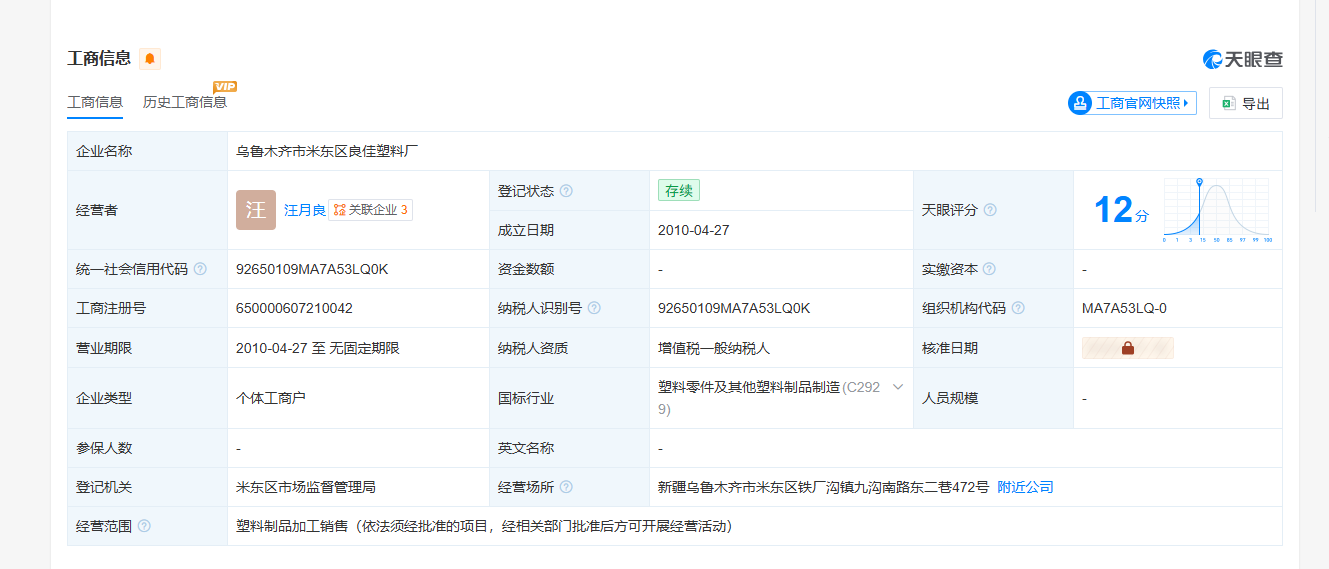Click the 工商信息 section heading

tap(99, 58)
